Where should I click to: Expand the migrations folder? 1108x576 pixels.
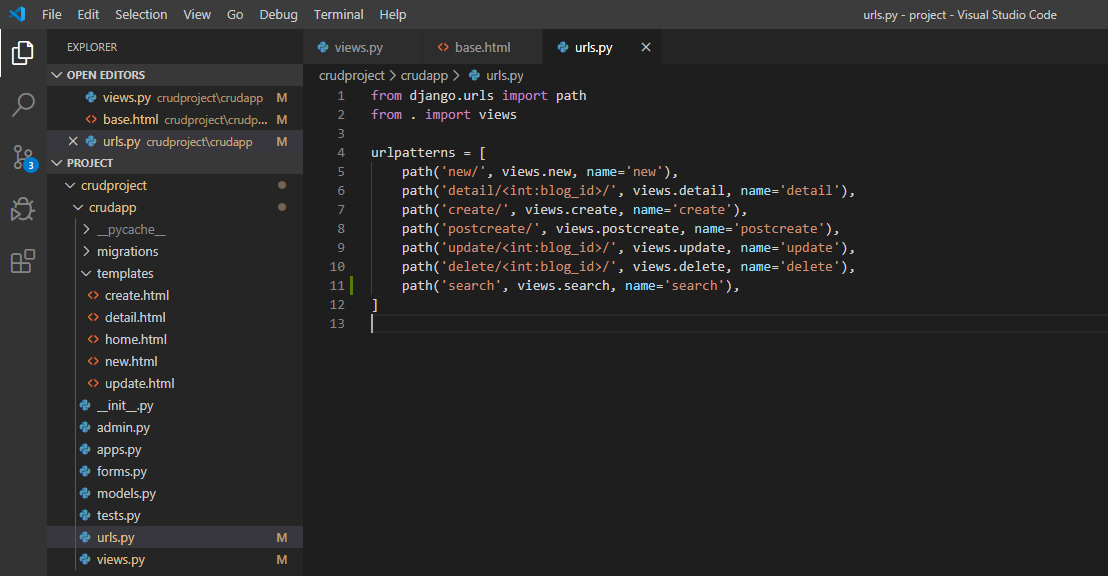coord(175,251)
